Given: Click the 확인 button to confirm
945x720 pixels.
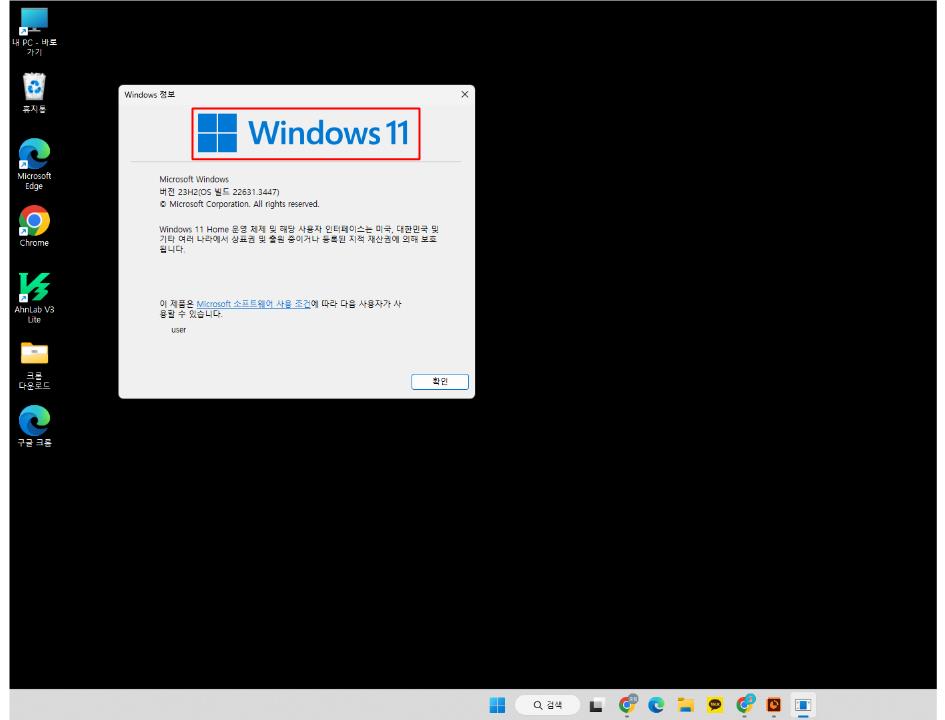Looking at the screenshot, I should [x=439, y=381].
